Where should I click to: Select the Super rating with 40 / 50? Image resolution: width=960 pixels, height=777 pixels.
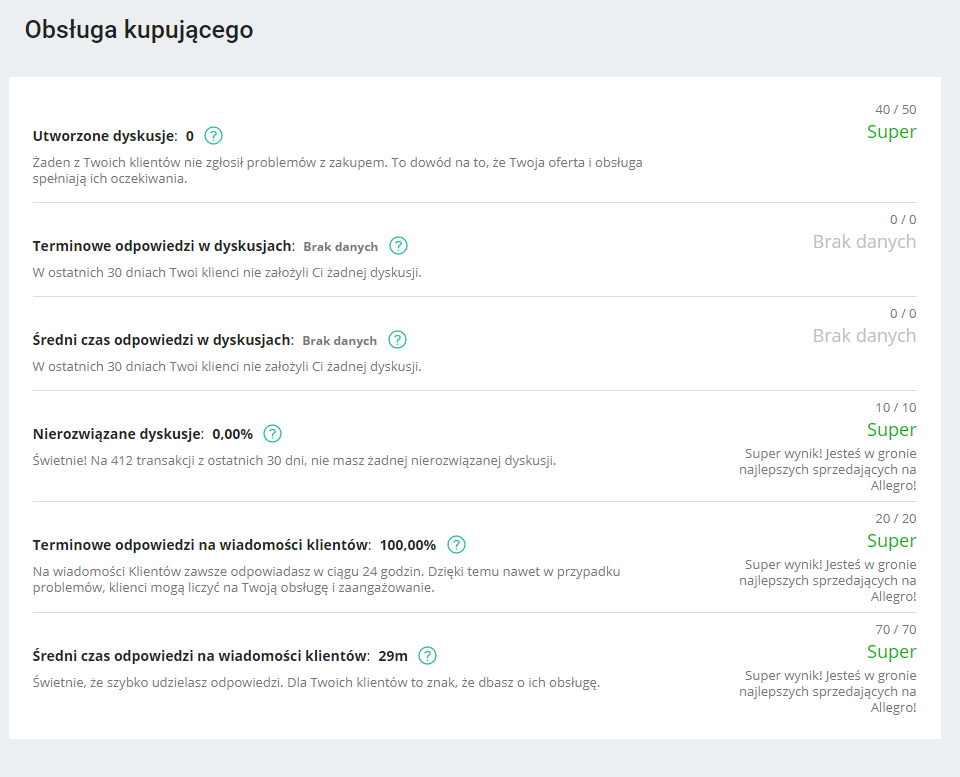pyautogui.click(x=891, y=132)
